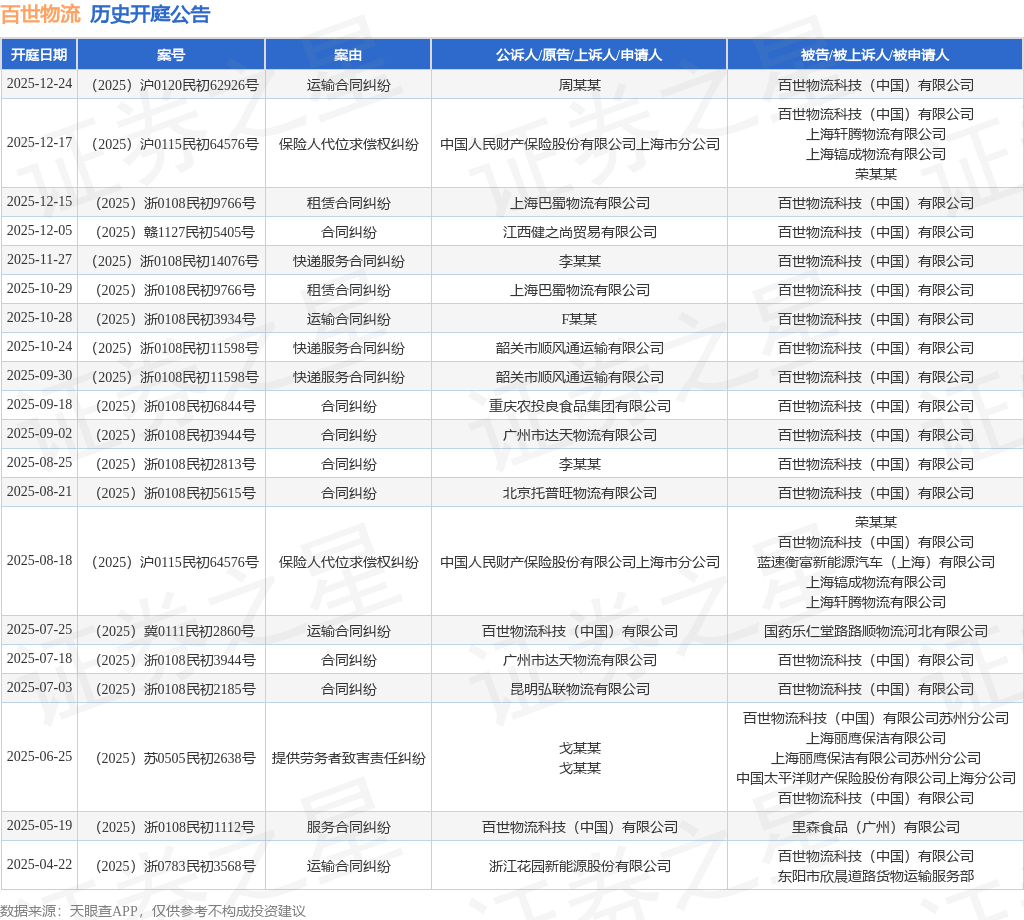Select case number 沪0120民初62926号
Viewport: 1024px width, 920px height.
[x=175, y=86]
